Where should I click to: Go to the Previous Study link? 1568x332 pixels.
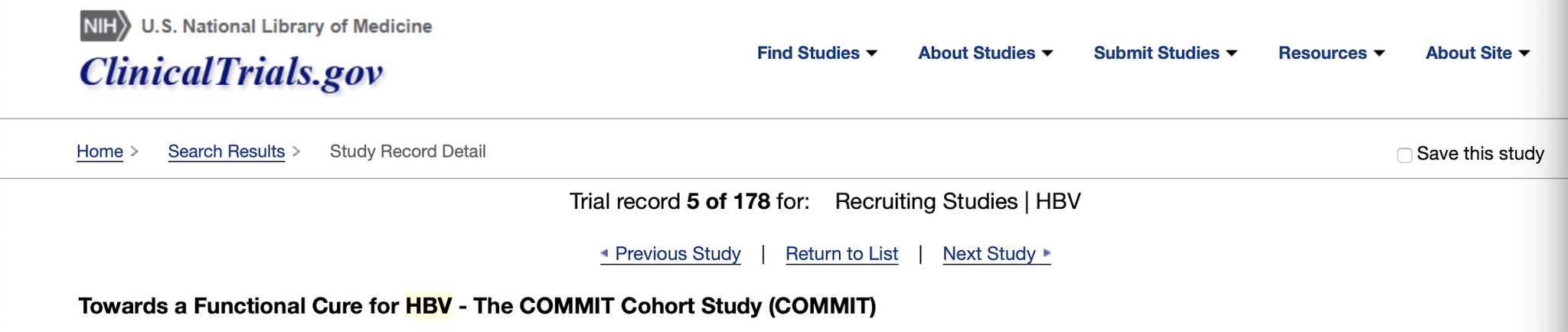tap(678, 253)
